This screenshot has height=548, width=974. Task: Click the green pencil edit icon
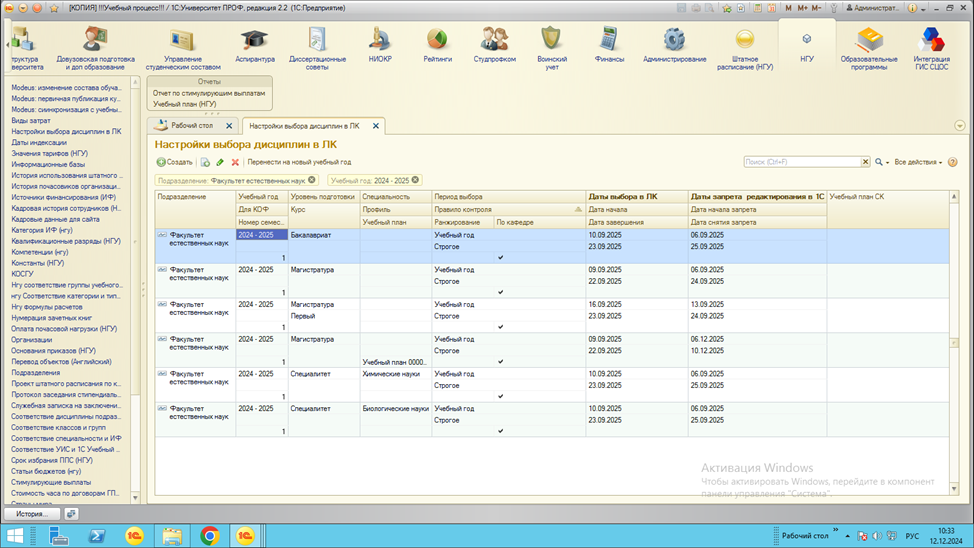click(220, 162)
